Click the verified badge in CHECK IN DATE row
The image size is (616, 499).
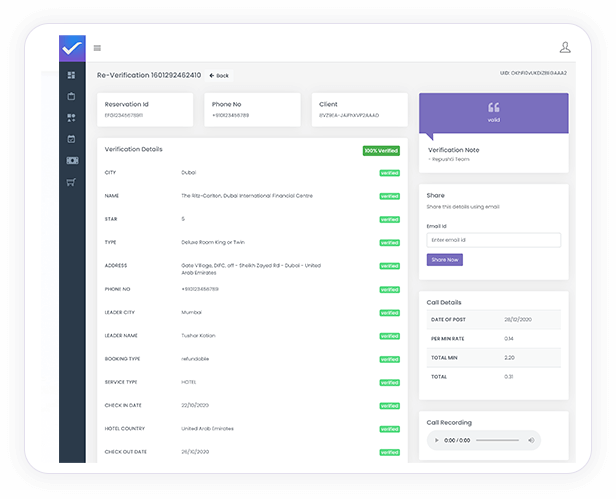pos(390,406)
